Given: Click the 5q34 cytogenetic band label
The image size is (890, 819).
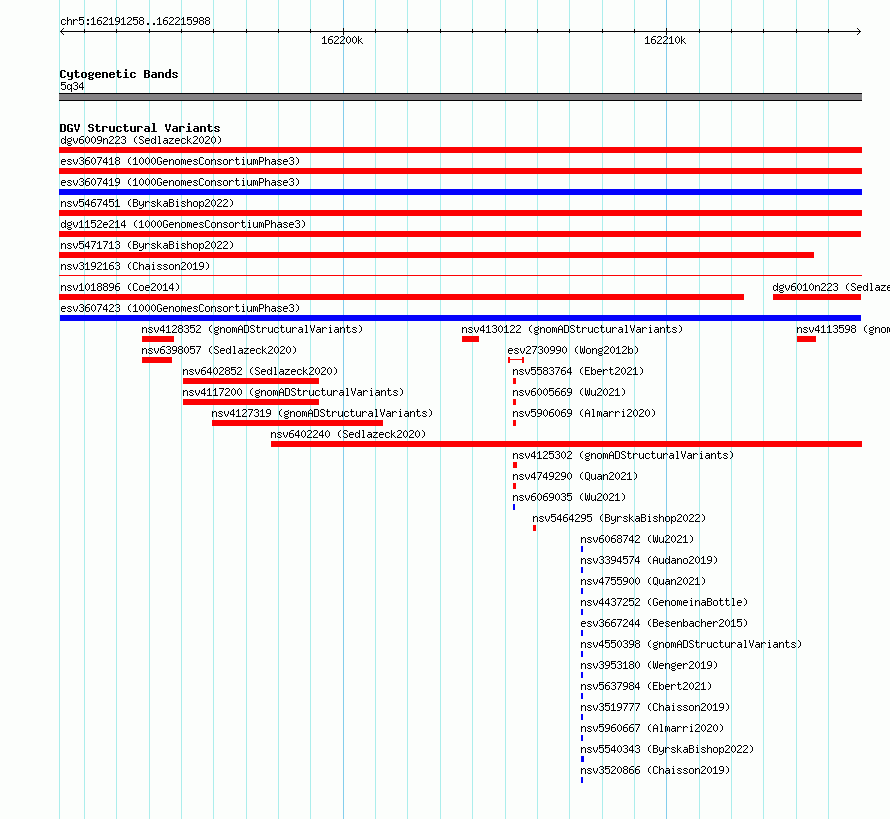Looking at the screenshot, I should coord(72,86).
